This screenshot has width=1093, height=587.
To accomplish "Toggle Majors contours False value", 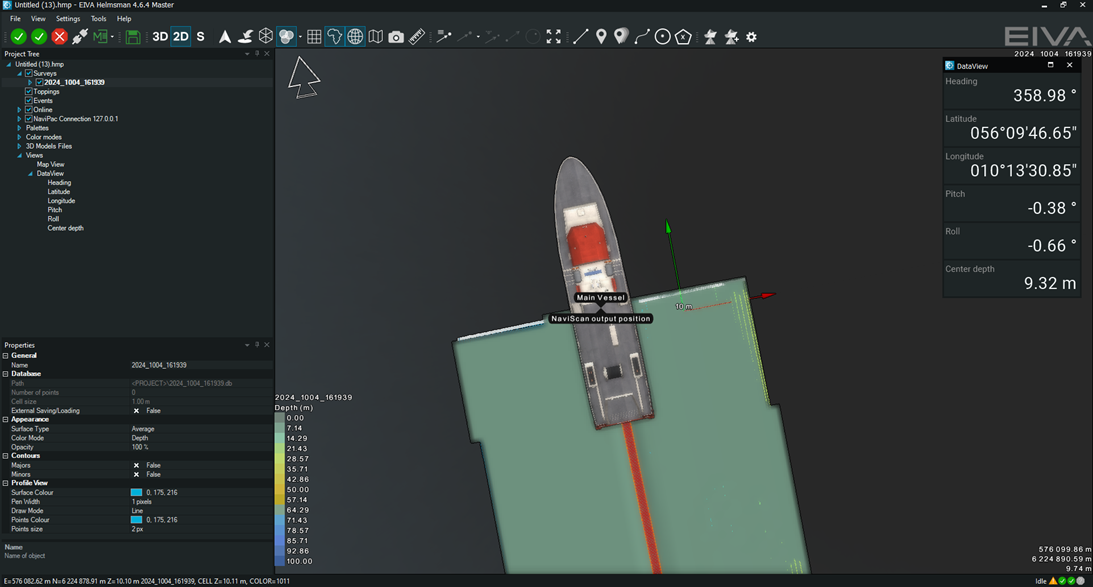I will (x=136, y=465).
